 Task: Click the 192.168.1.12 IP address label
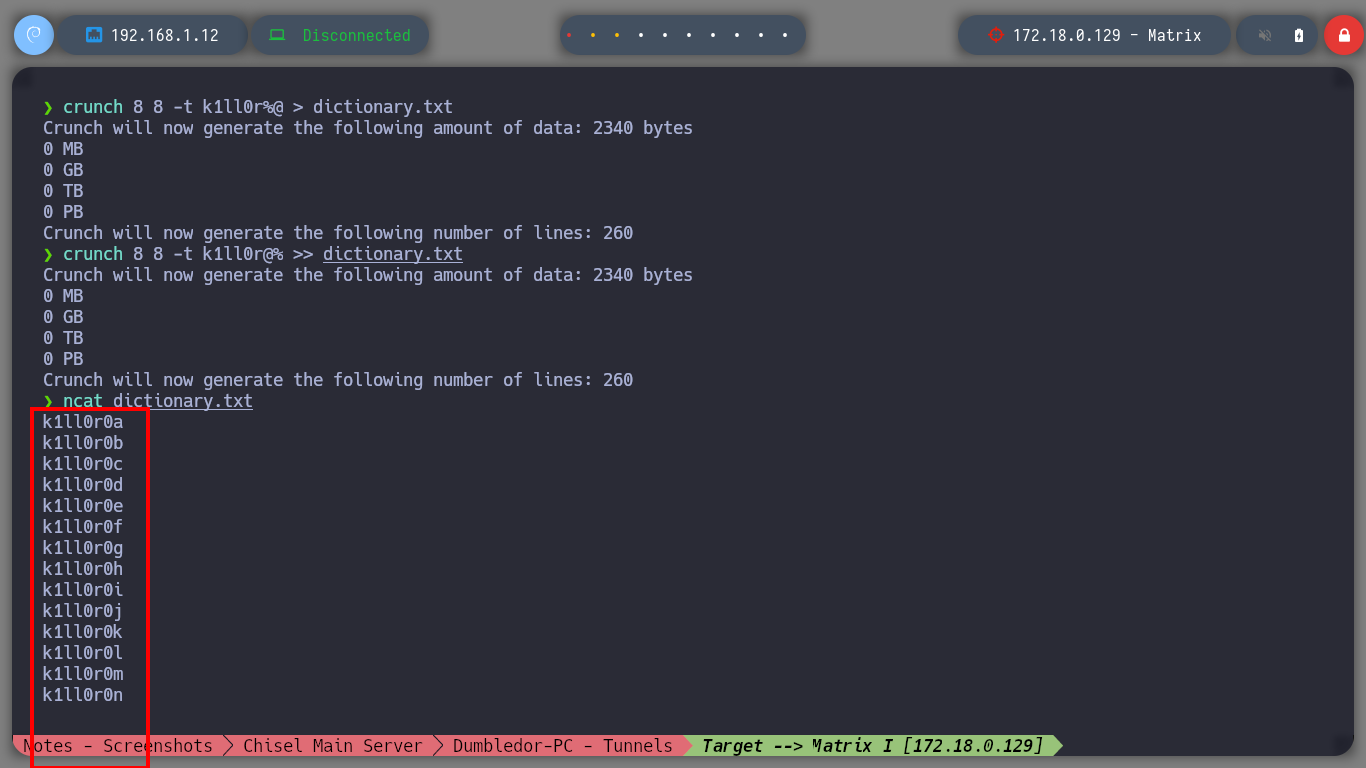point(165,35)
